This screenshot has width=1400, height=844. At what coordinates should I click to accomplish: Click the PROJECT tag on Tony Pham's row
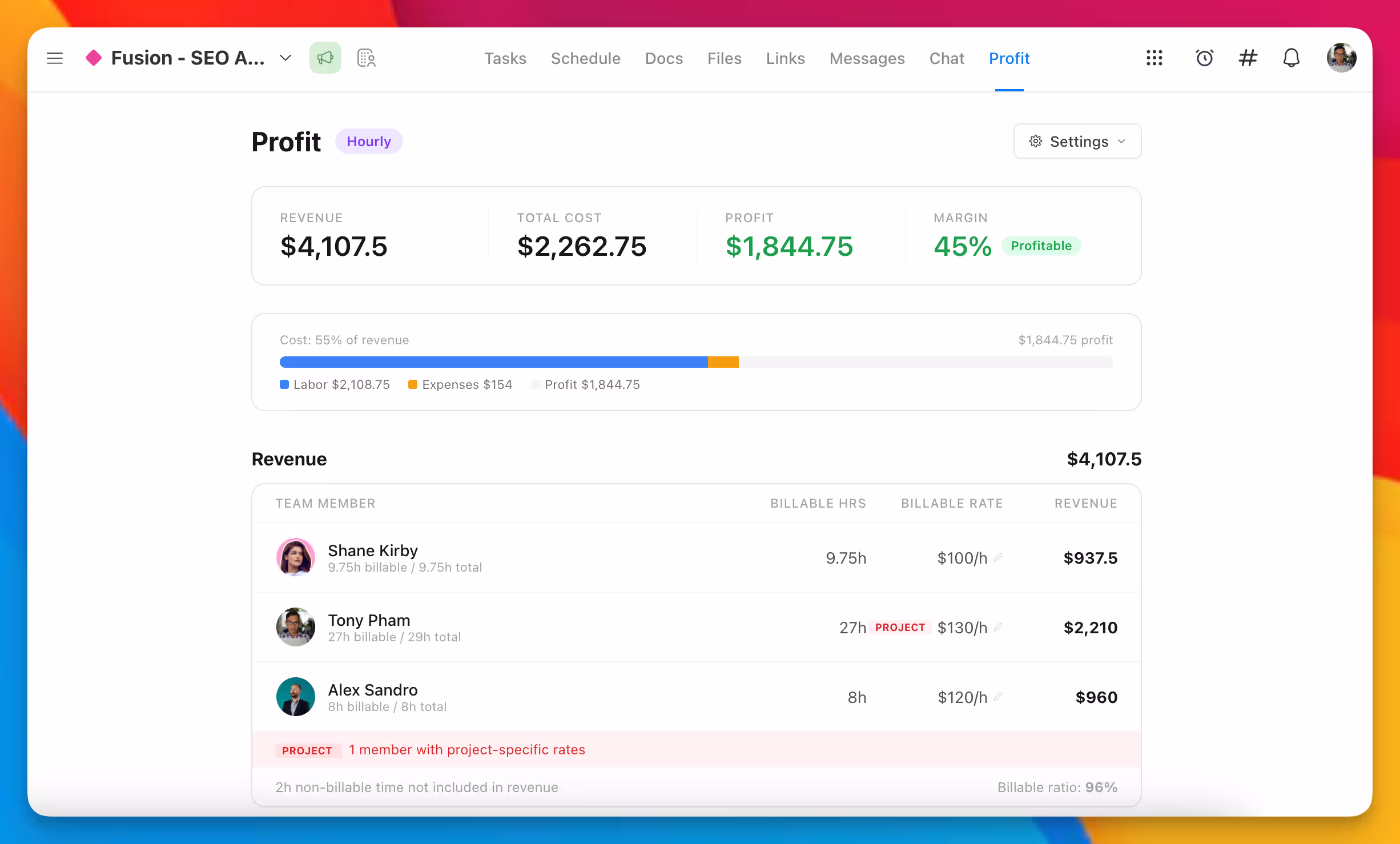(x=900, y=627)
